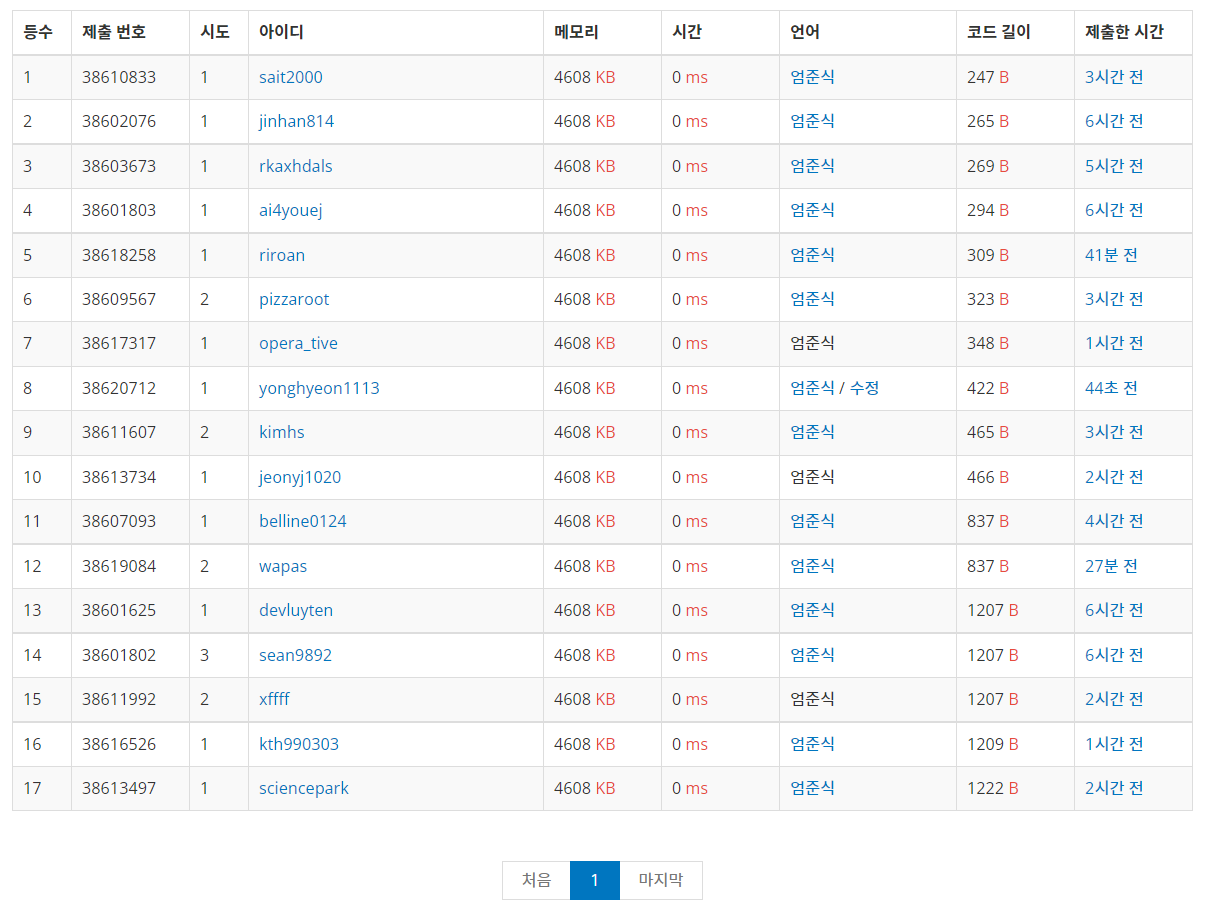View 엄준식 source in pizzaroot's row
Screen dimensions: 1212x919
point(812,299)
